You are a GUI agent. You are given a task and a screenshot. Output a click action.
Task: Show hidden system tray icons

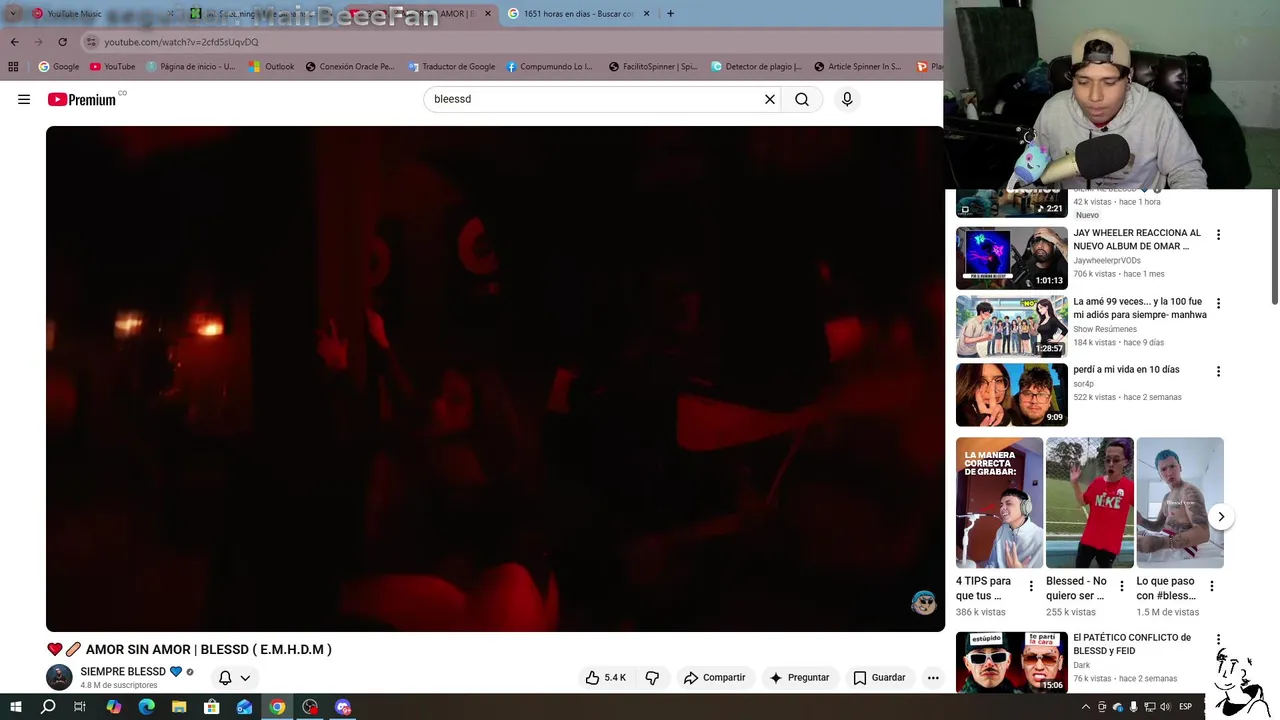pos(1086,707)
